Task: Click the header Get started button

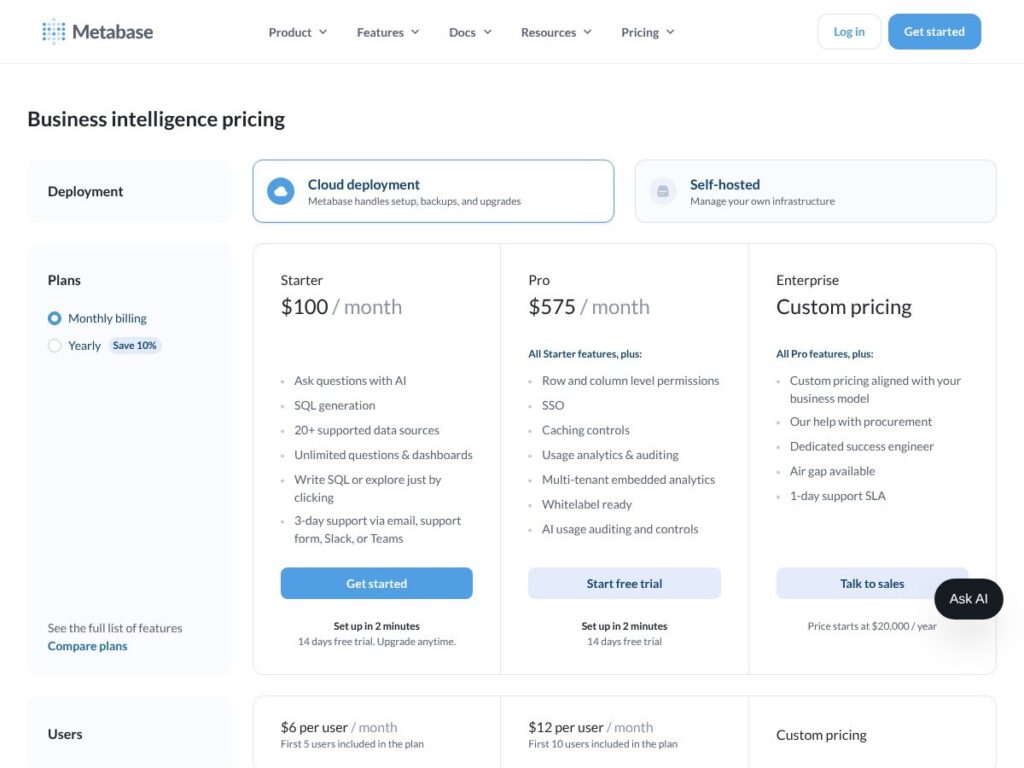Action: (x=935, y=31)
